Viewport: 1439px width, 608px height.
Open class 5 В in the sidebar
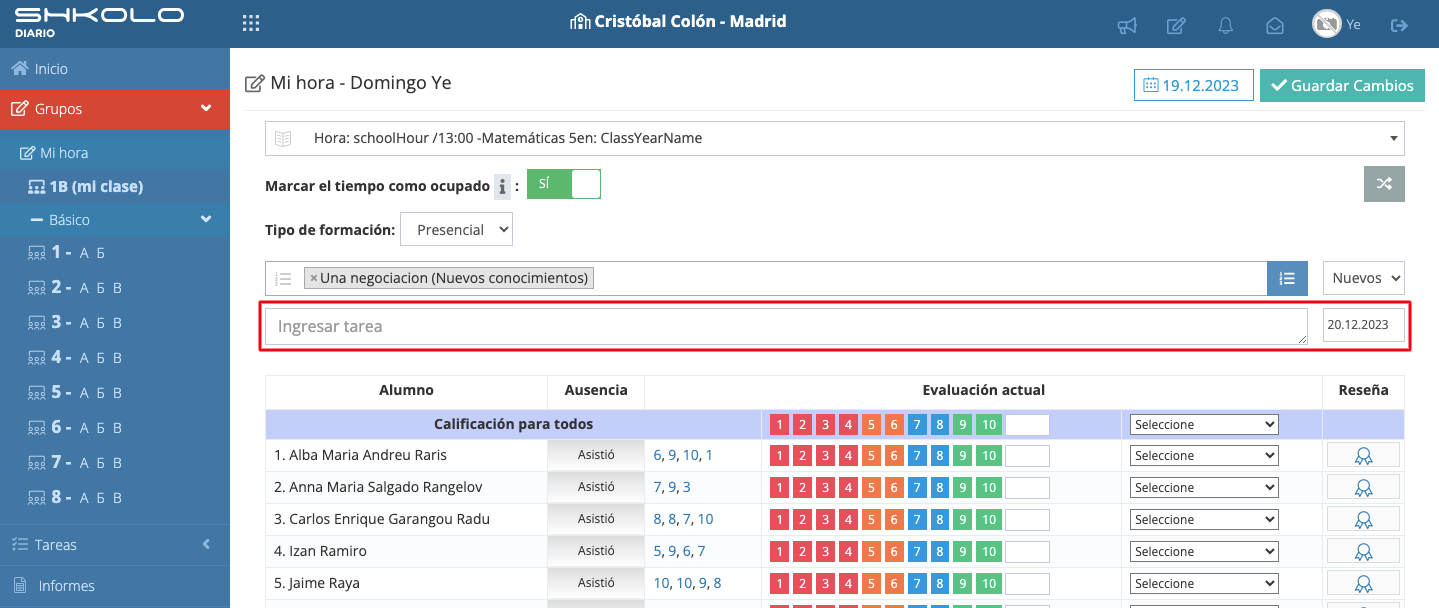pos(117,393)
